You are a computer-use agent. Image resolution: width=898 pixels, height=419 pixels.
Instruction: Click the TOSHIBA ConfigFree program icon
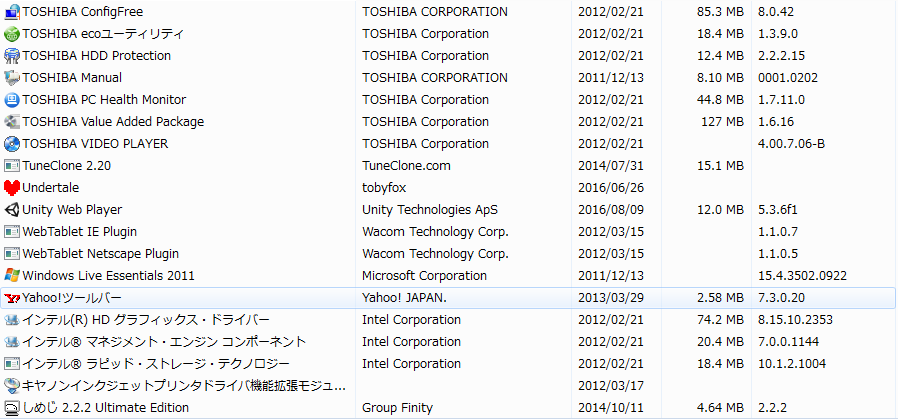point(12,12)
